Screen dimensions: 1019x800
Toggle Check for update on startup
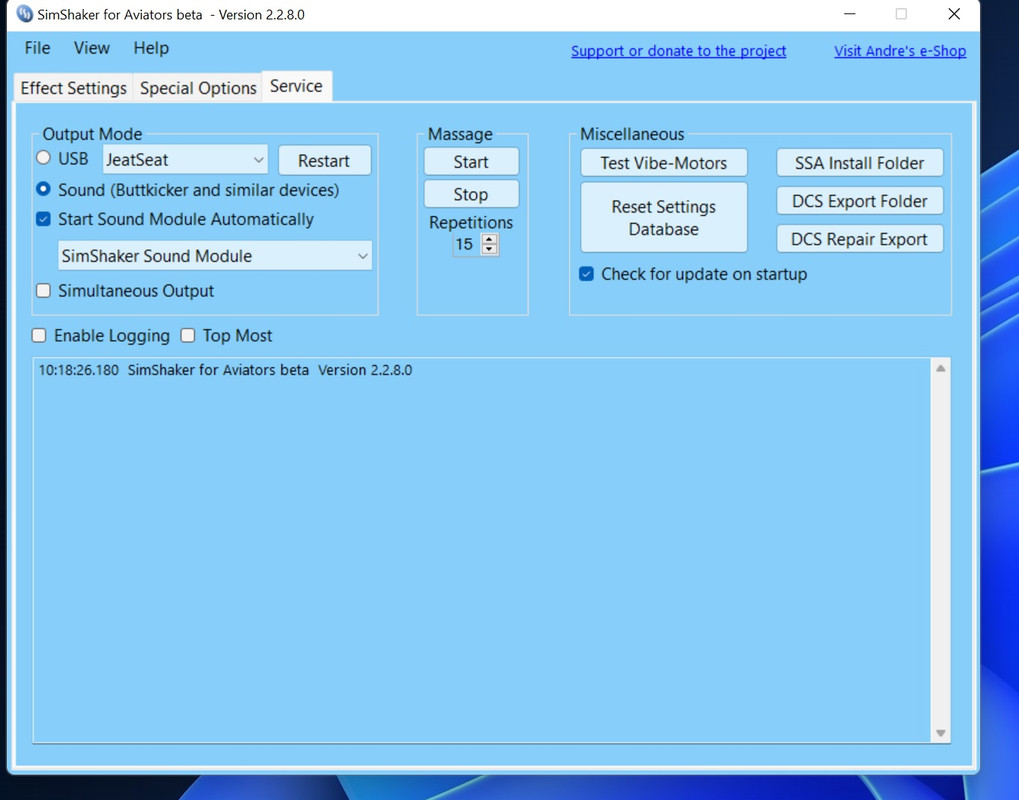point(586,274)
